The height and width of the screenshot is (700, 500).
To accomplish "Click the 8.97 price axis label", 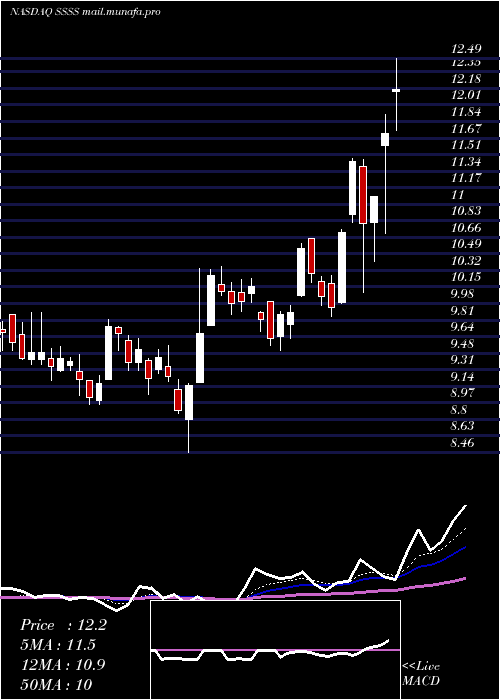I will pyautogui.click(x=463, y=393).
